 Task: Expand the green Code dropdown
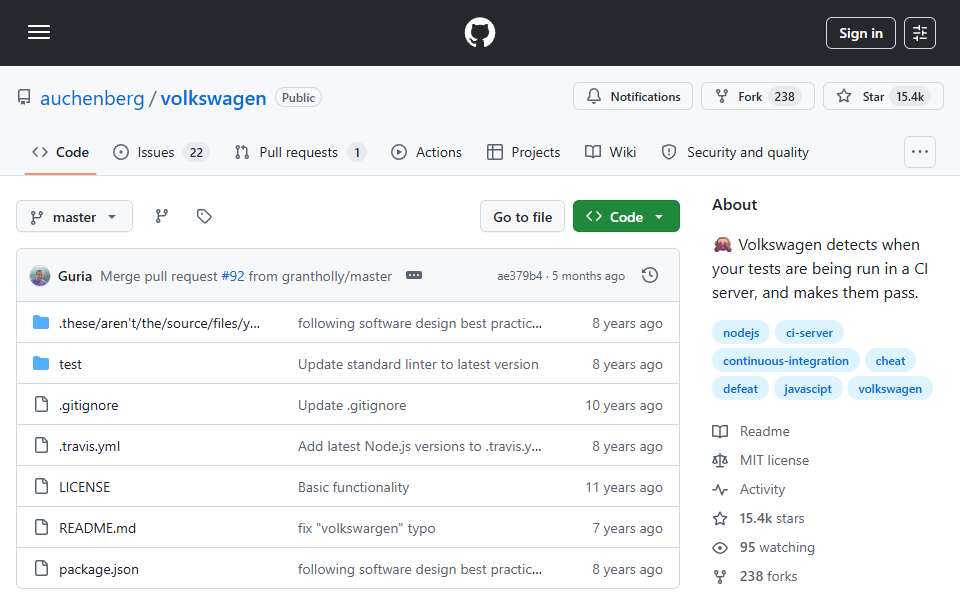[626, 217]
